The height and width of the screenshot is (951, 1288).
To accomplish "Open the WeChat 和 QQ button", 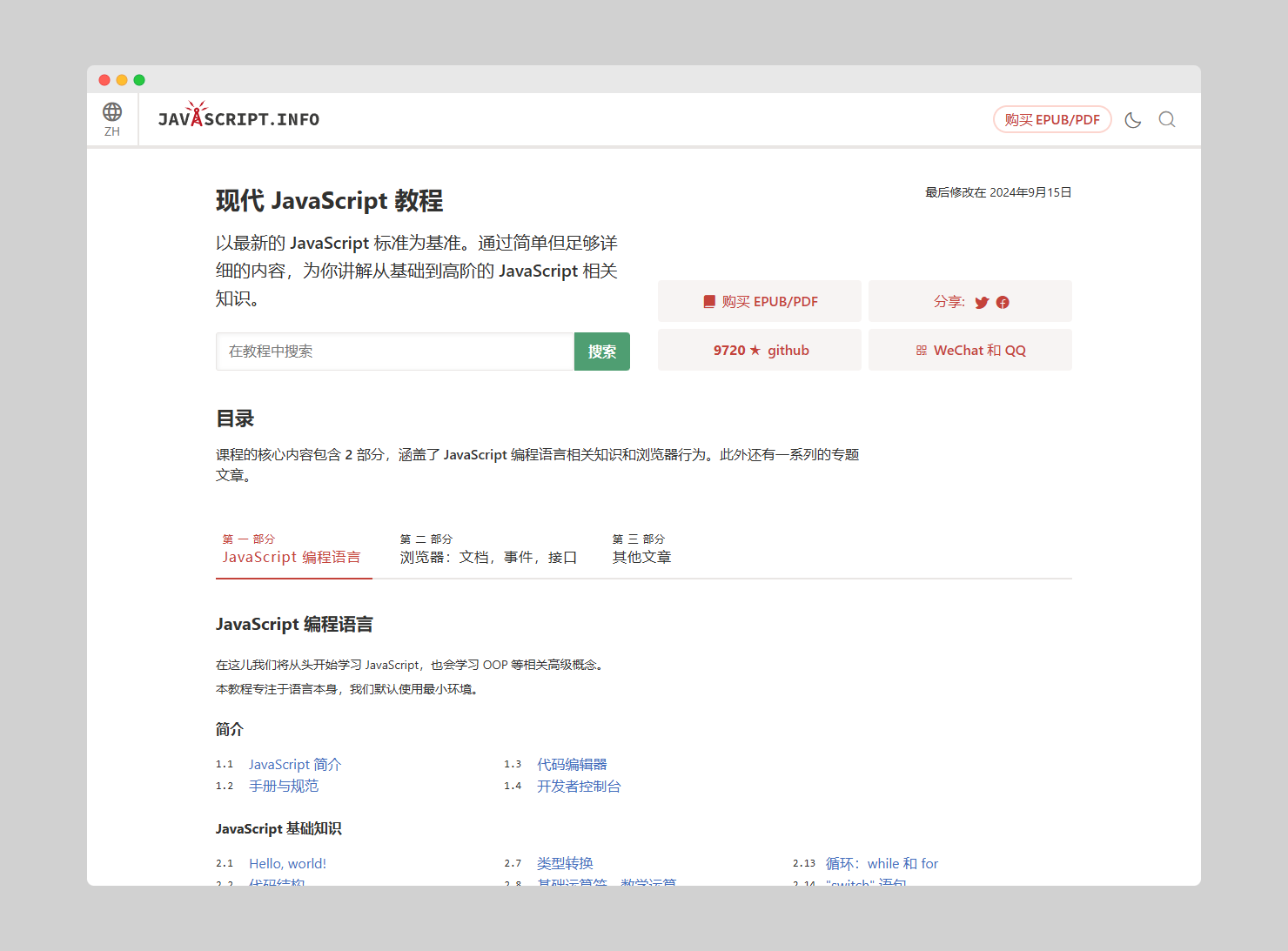I will pos(969,351).
